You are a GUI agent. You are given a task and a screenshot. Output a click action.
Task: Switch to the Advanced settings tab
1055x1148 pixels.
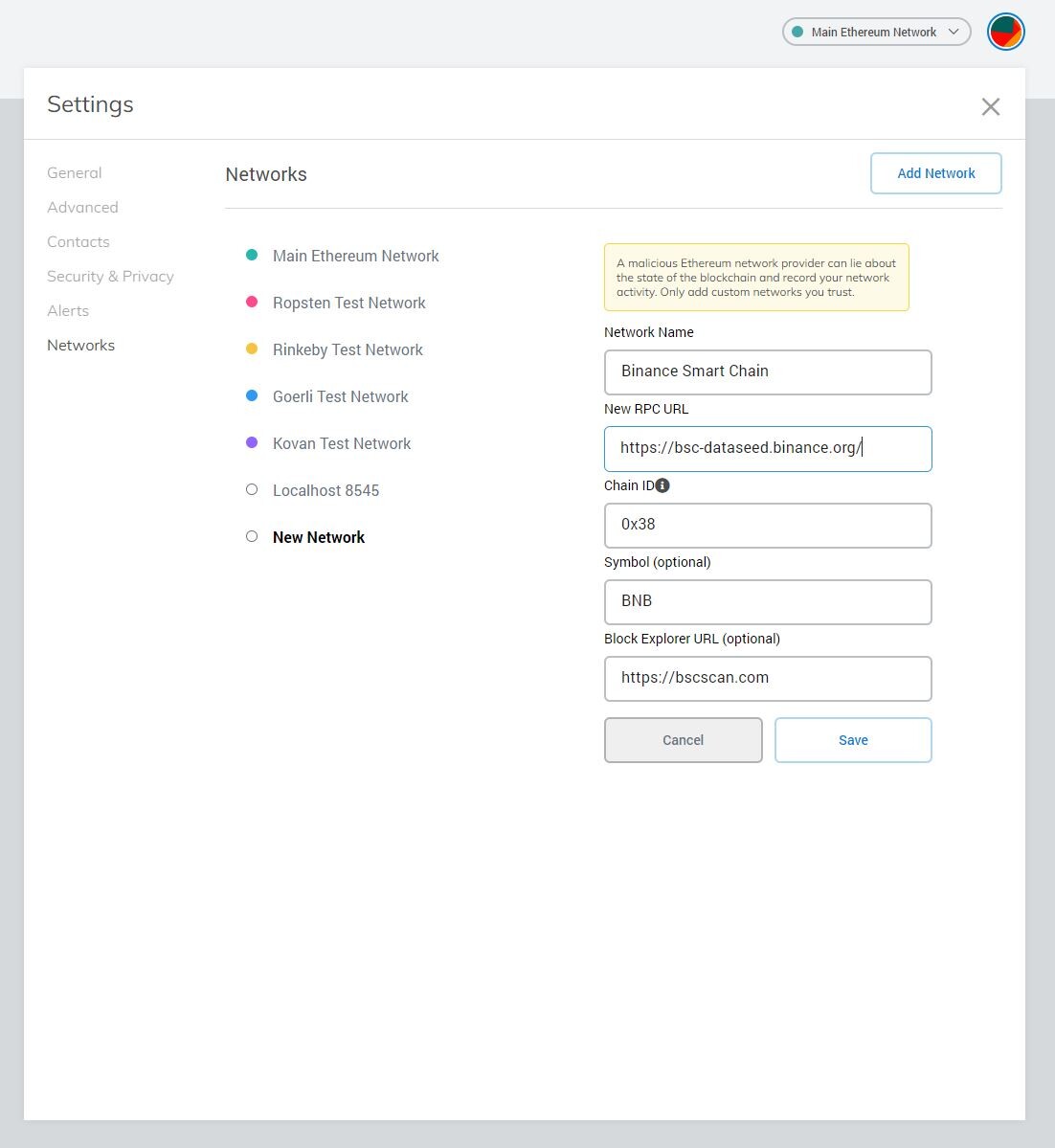(x=82, y=207)
